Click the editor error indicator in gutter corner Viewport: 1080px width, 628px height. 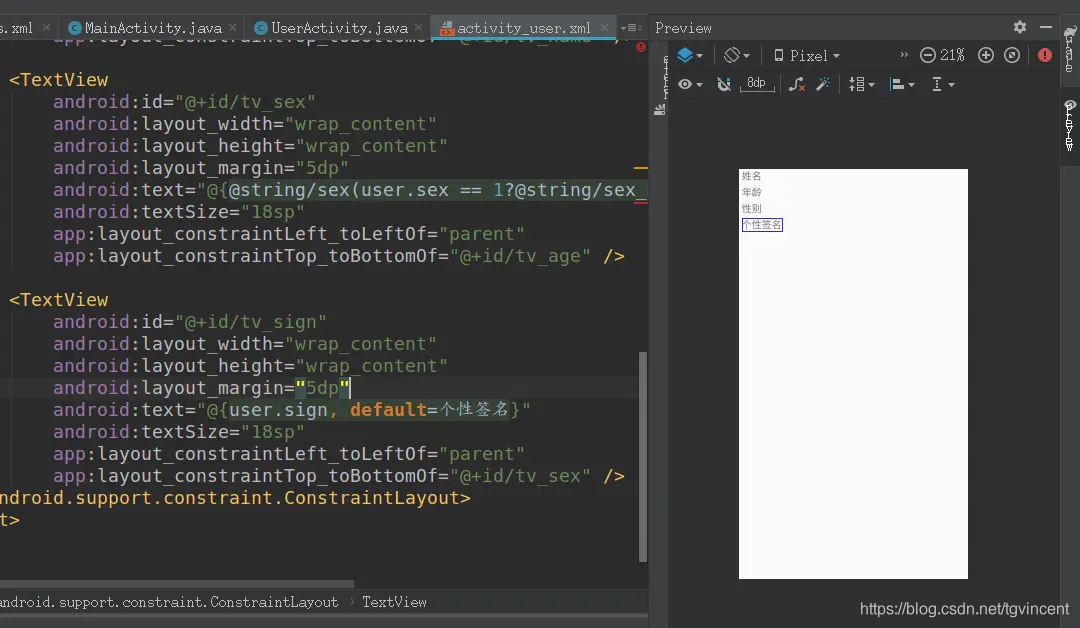pos(641,47)
